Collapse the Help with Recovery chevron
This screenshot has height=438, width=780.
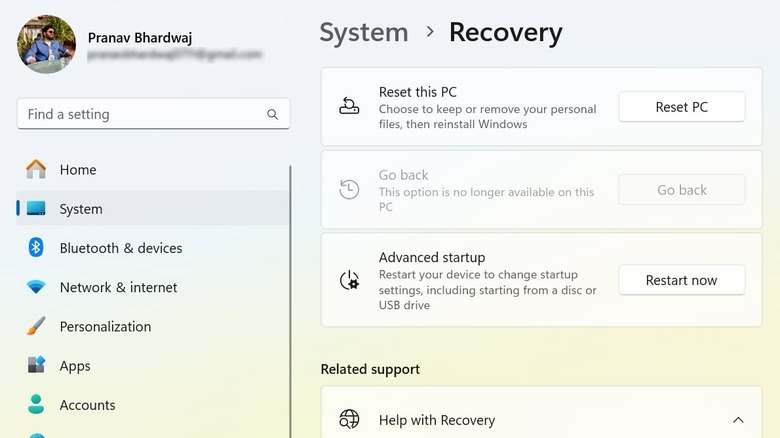pyautogui.click(x=738, y=420)
